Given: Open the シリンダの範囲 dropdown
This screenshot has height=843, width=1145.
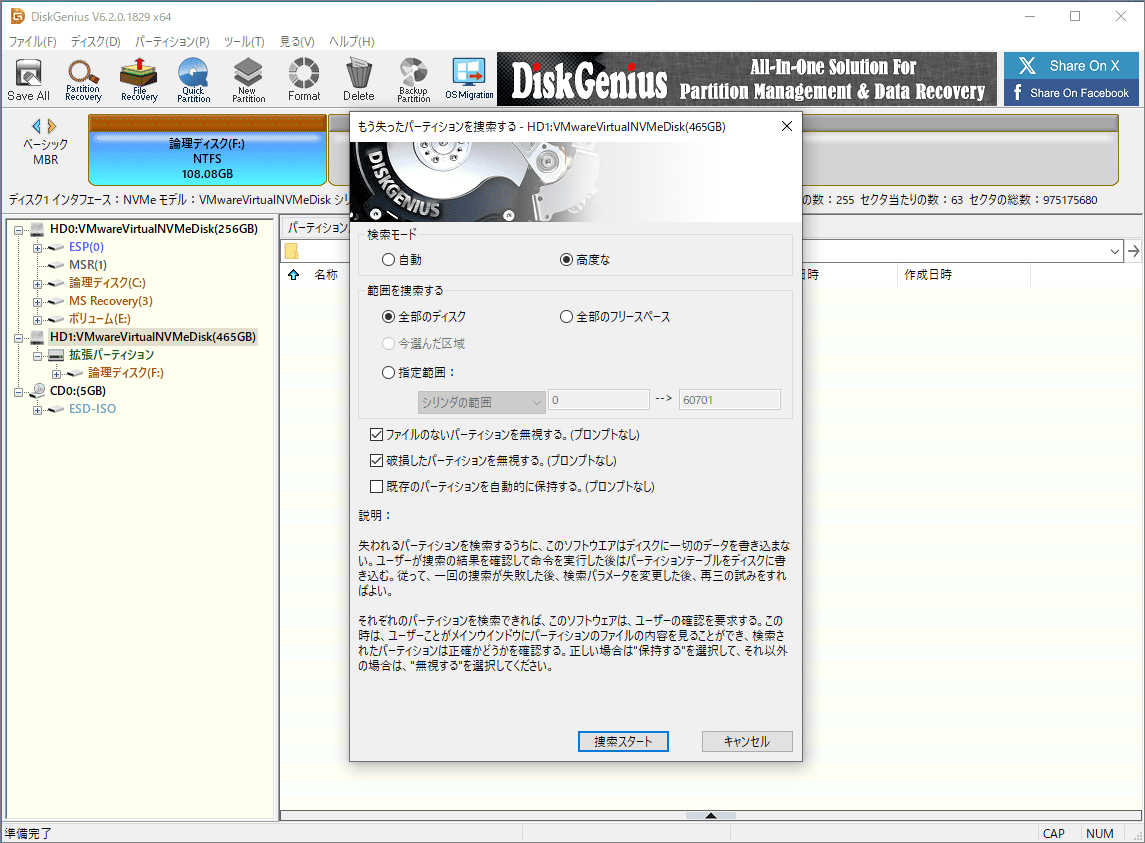Looking at the screenshot, I should click(481, 403).
